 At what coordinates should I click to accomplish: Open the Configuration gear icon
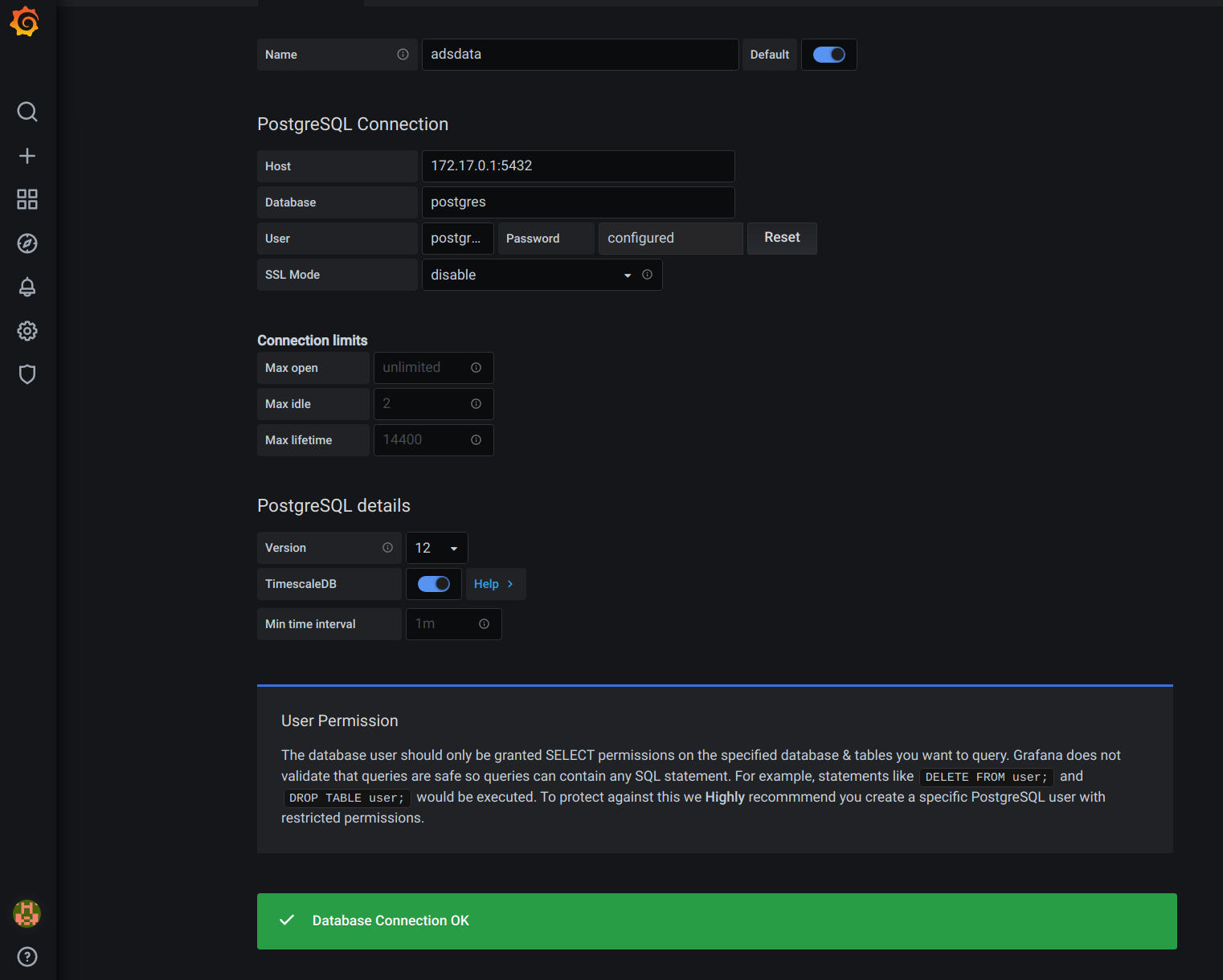pos(27,331)
